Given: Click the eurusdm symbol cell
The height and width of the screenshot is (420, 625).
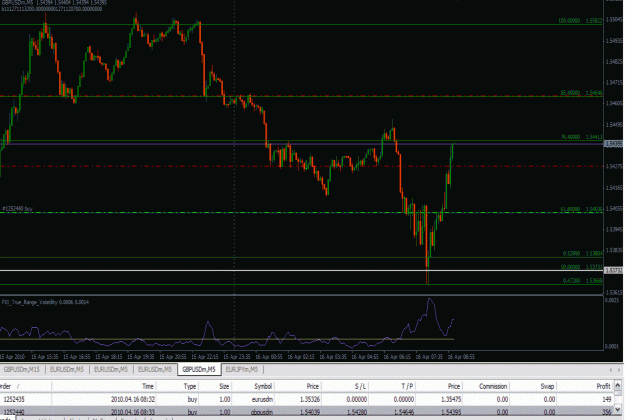Looking at the screenshot, I should (262, 399).
